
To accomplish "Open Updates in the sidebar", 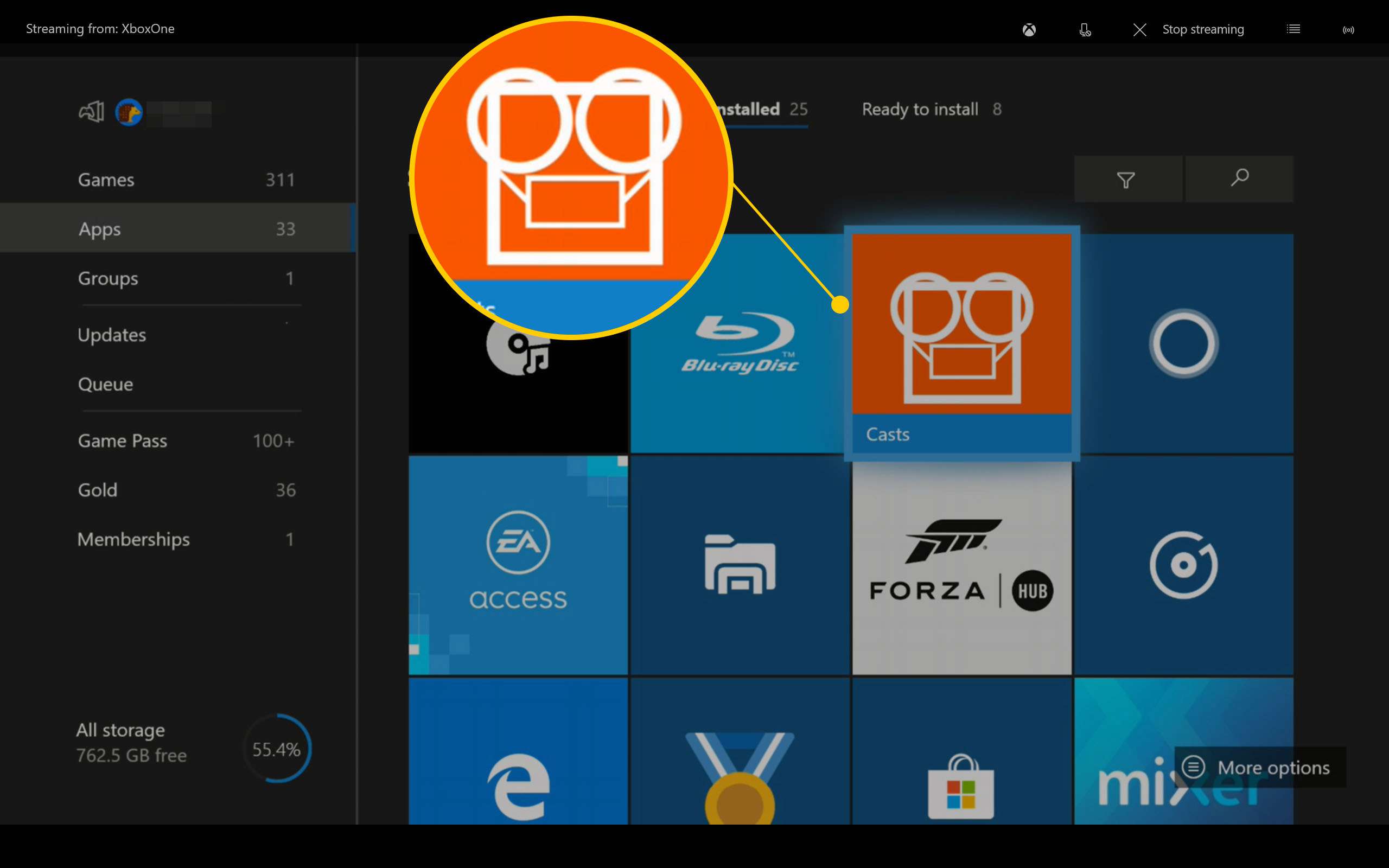I will [x=178, y=335].
